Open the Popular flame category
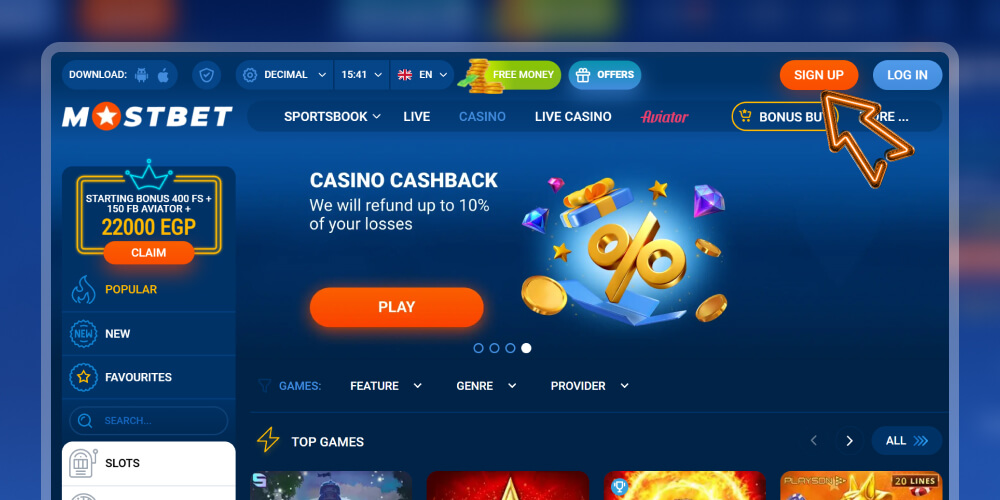 point(149,290)
